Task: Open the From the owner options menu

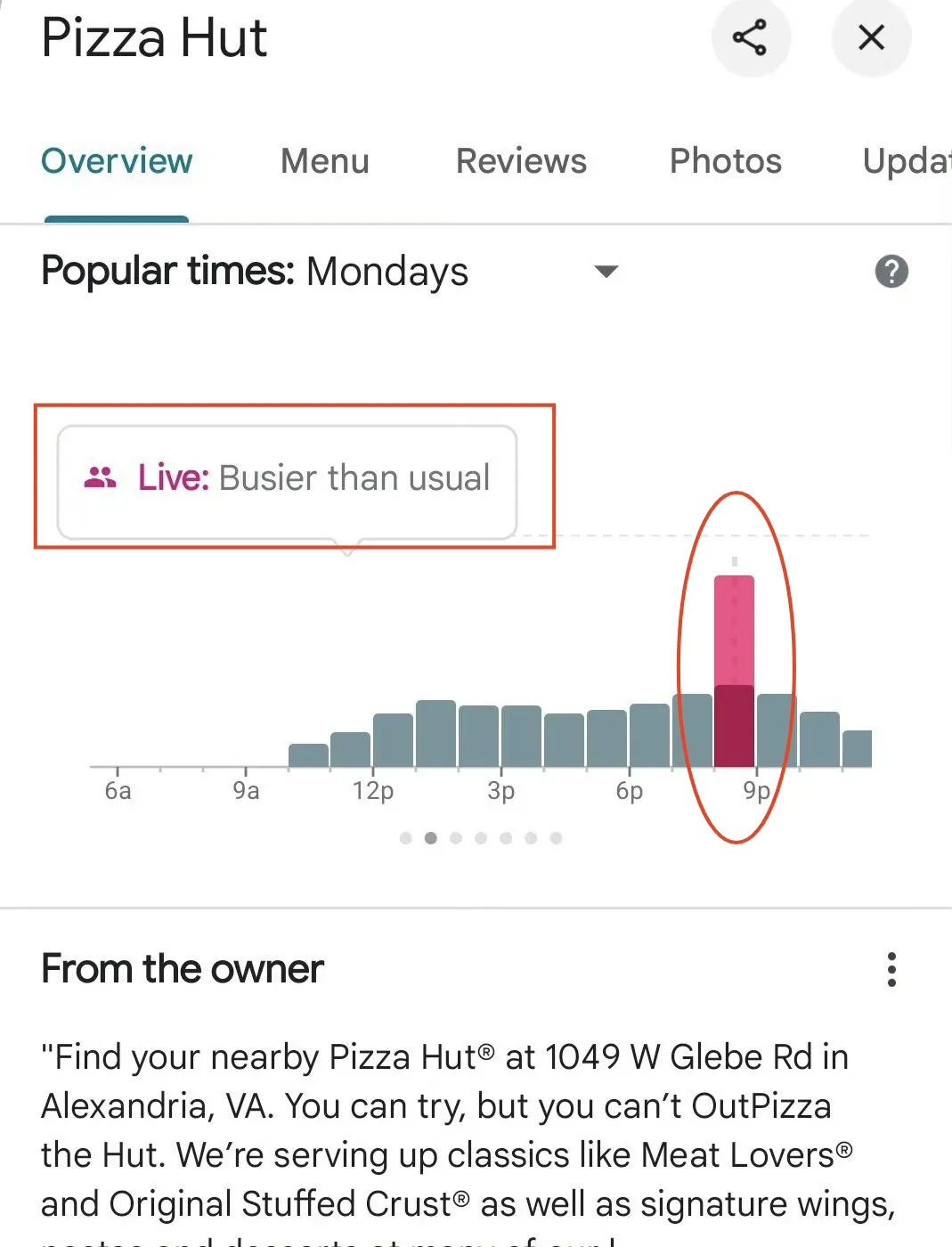Action: 891,969
